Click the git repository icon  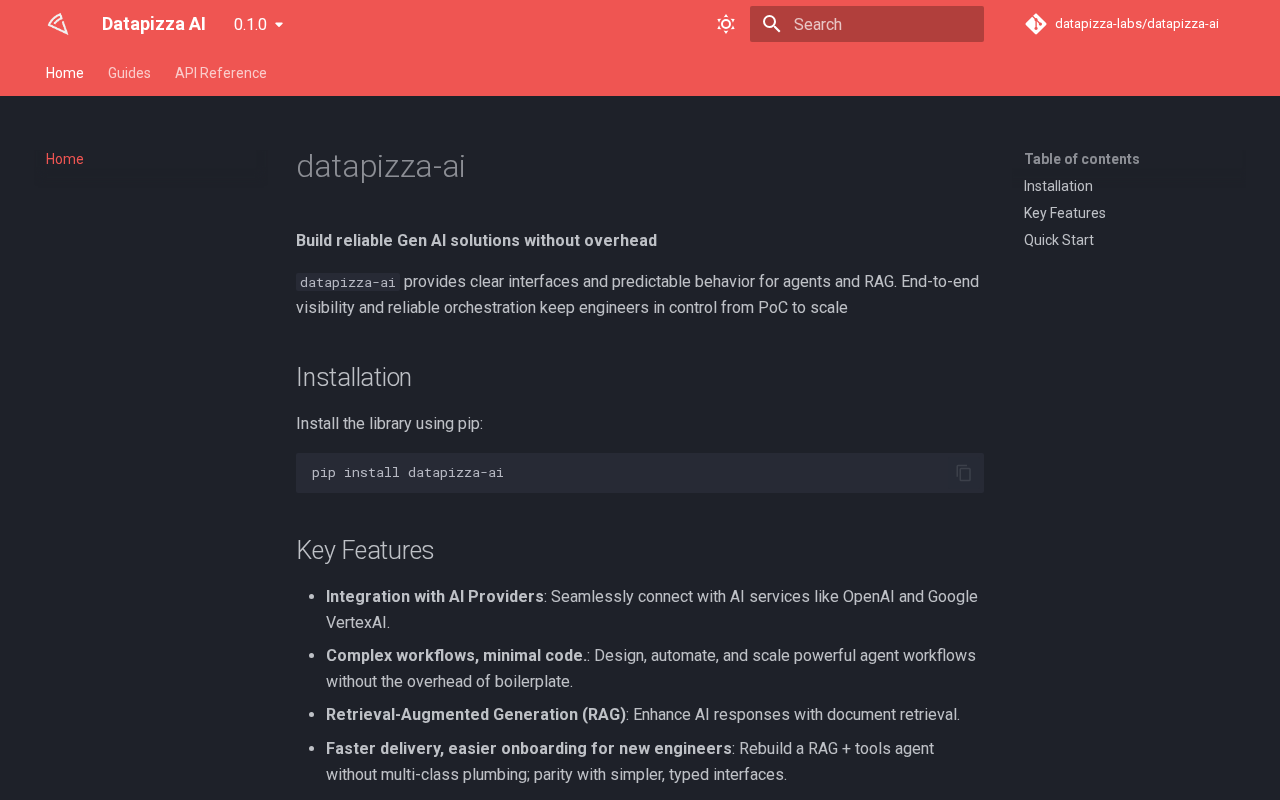click(1036, 24)
